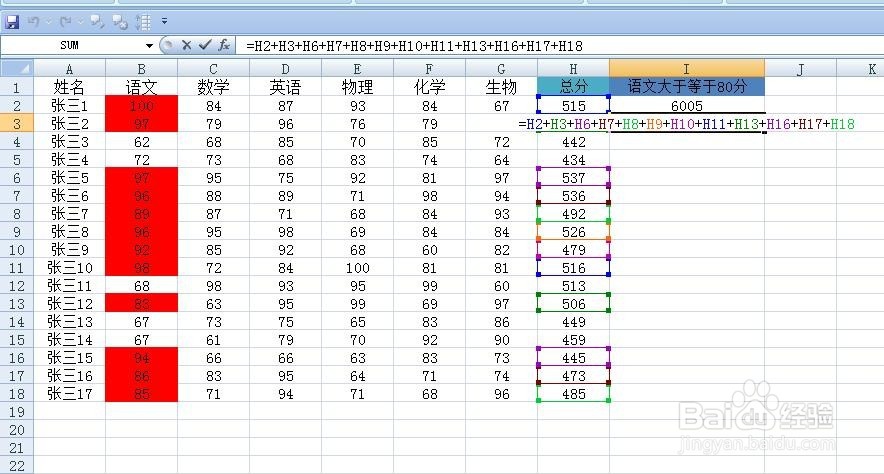Confirm formula with checkmark icon
Image resolution: width=884 pixels, height=474 pixels.
coord(205,45)
